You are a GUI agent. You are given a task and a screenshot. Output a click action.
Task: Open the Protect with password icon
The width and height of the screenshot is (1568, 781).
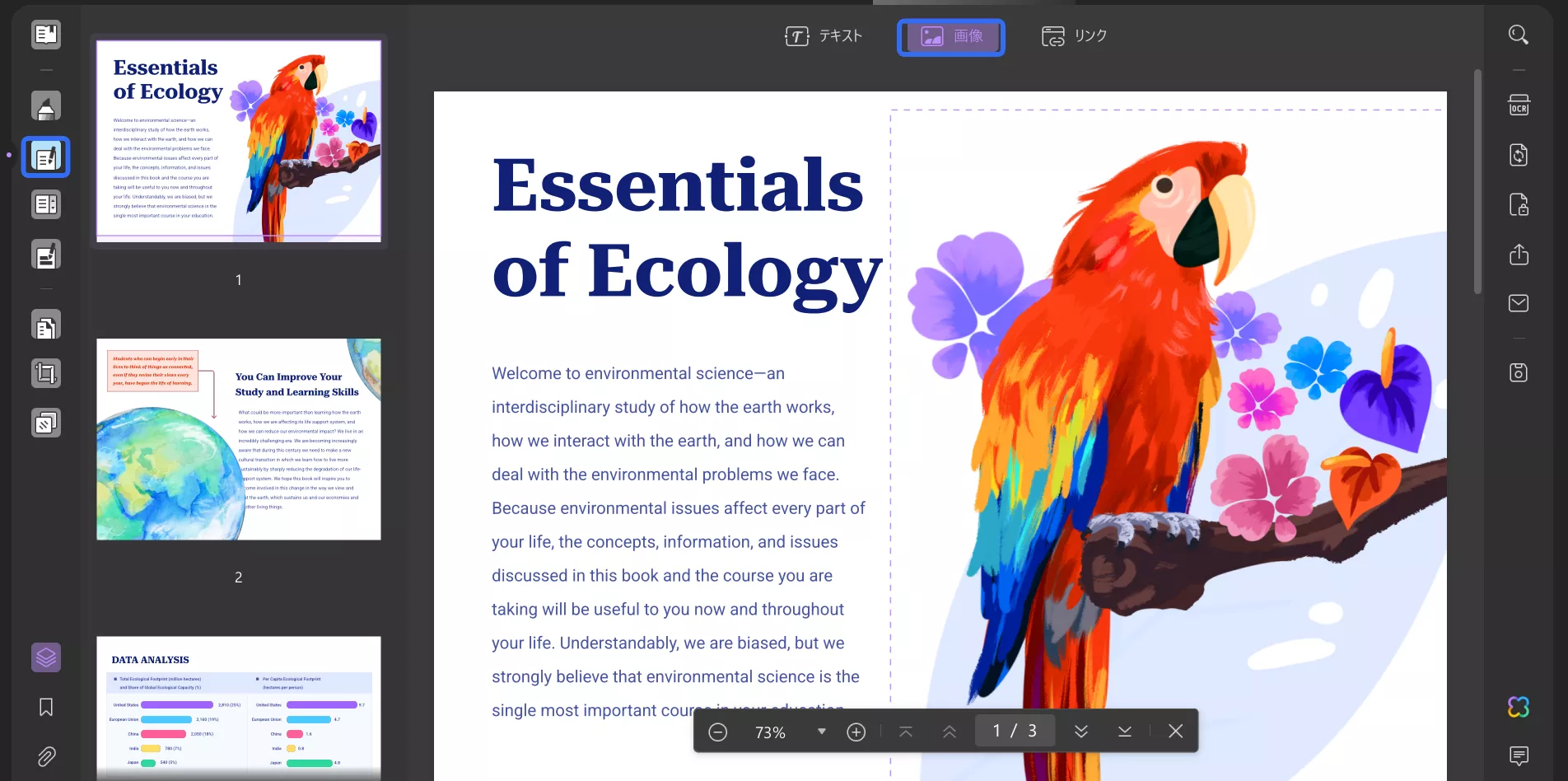(x=1519, y=204)
